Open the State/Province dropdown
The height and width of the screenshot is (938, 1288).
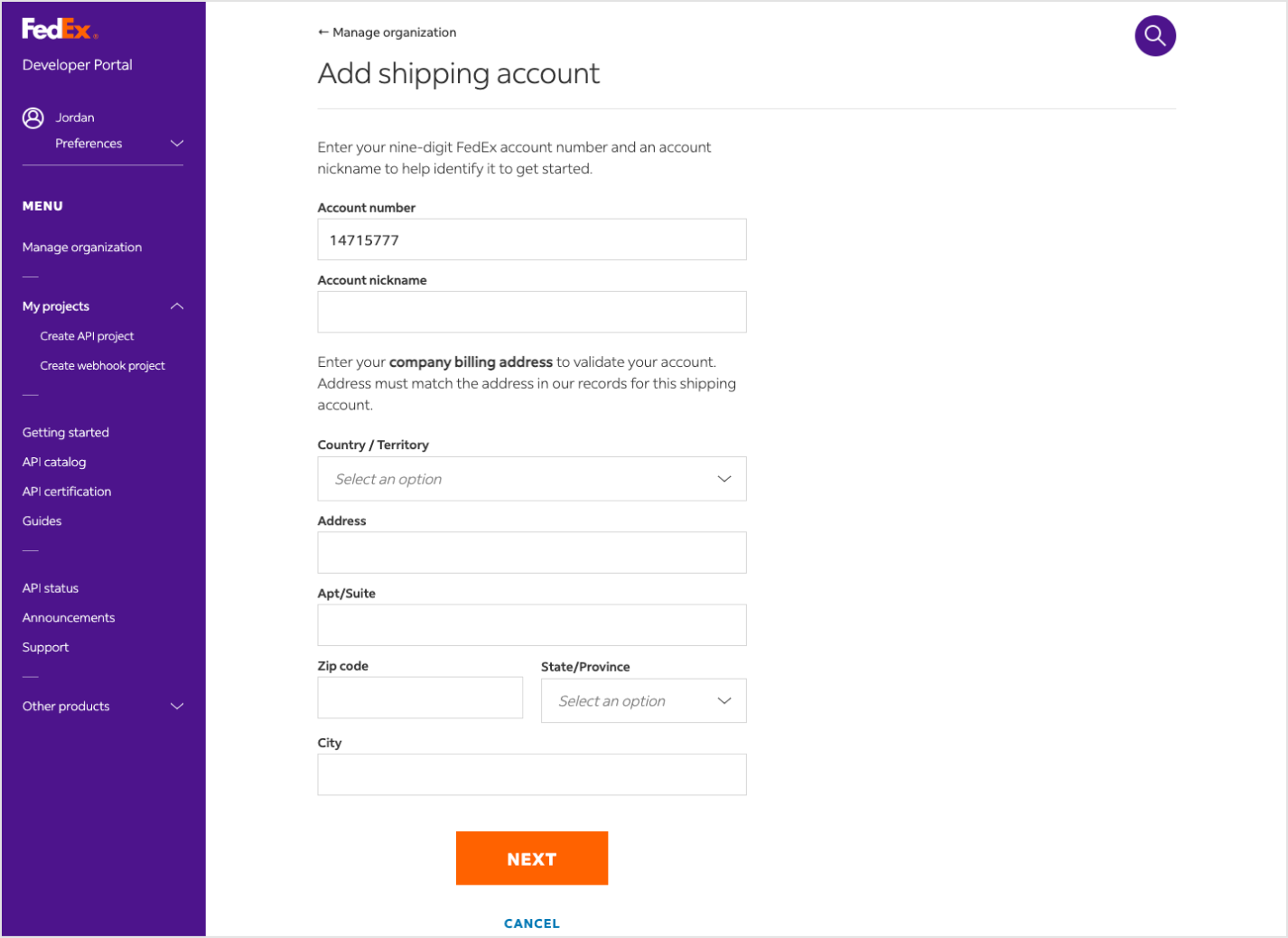point(643,701)
